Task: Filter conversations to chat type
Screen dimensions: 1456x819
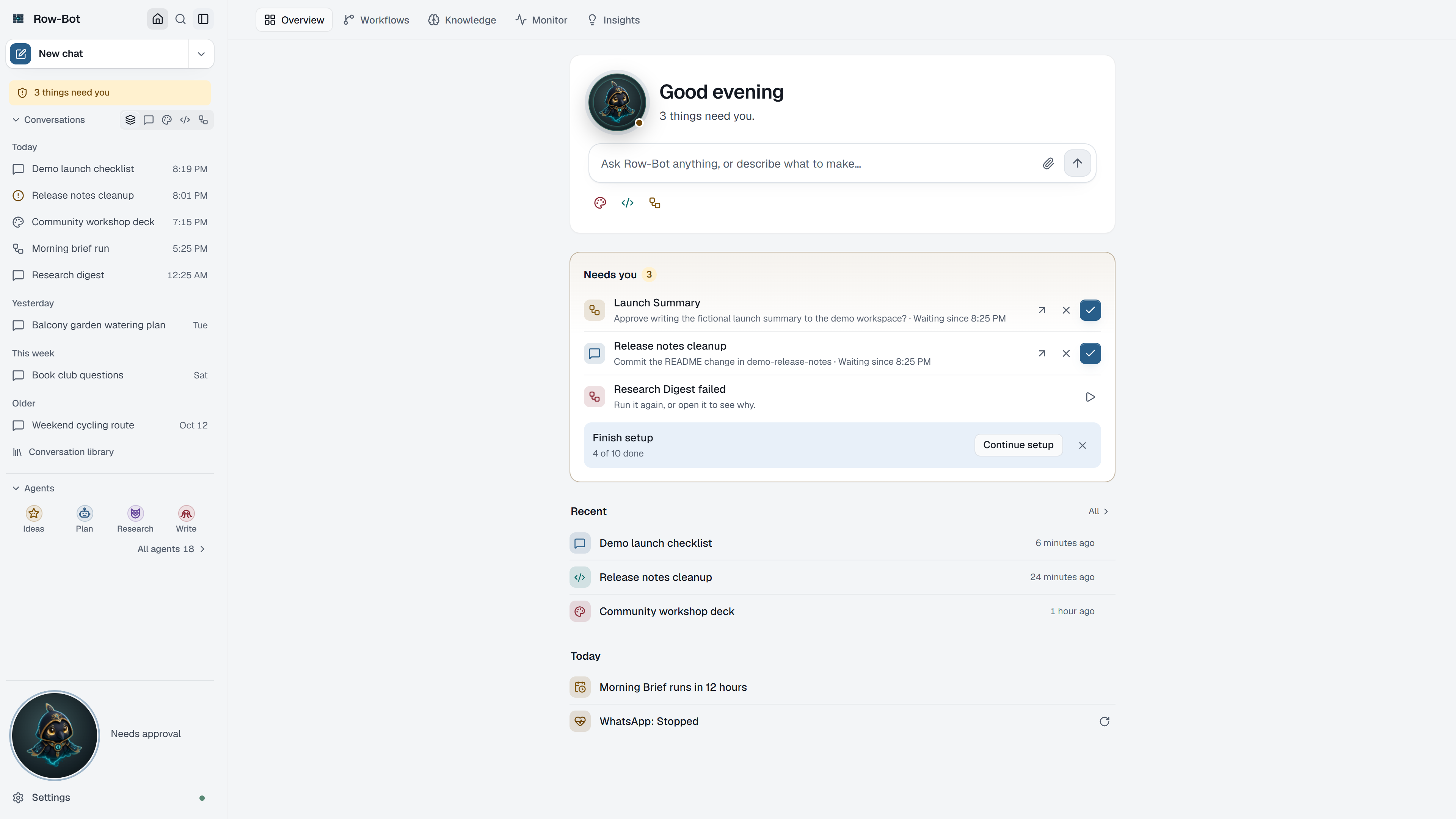Action: [x=149, y=120]
